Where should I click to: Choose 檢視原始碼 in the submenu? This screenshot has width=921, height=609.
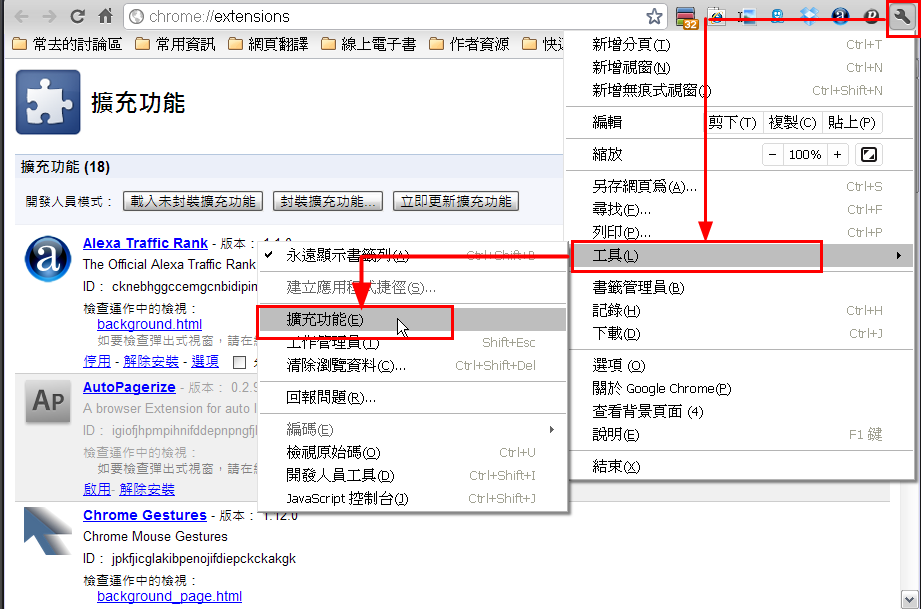(x=412, y=452)
